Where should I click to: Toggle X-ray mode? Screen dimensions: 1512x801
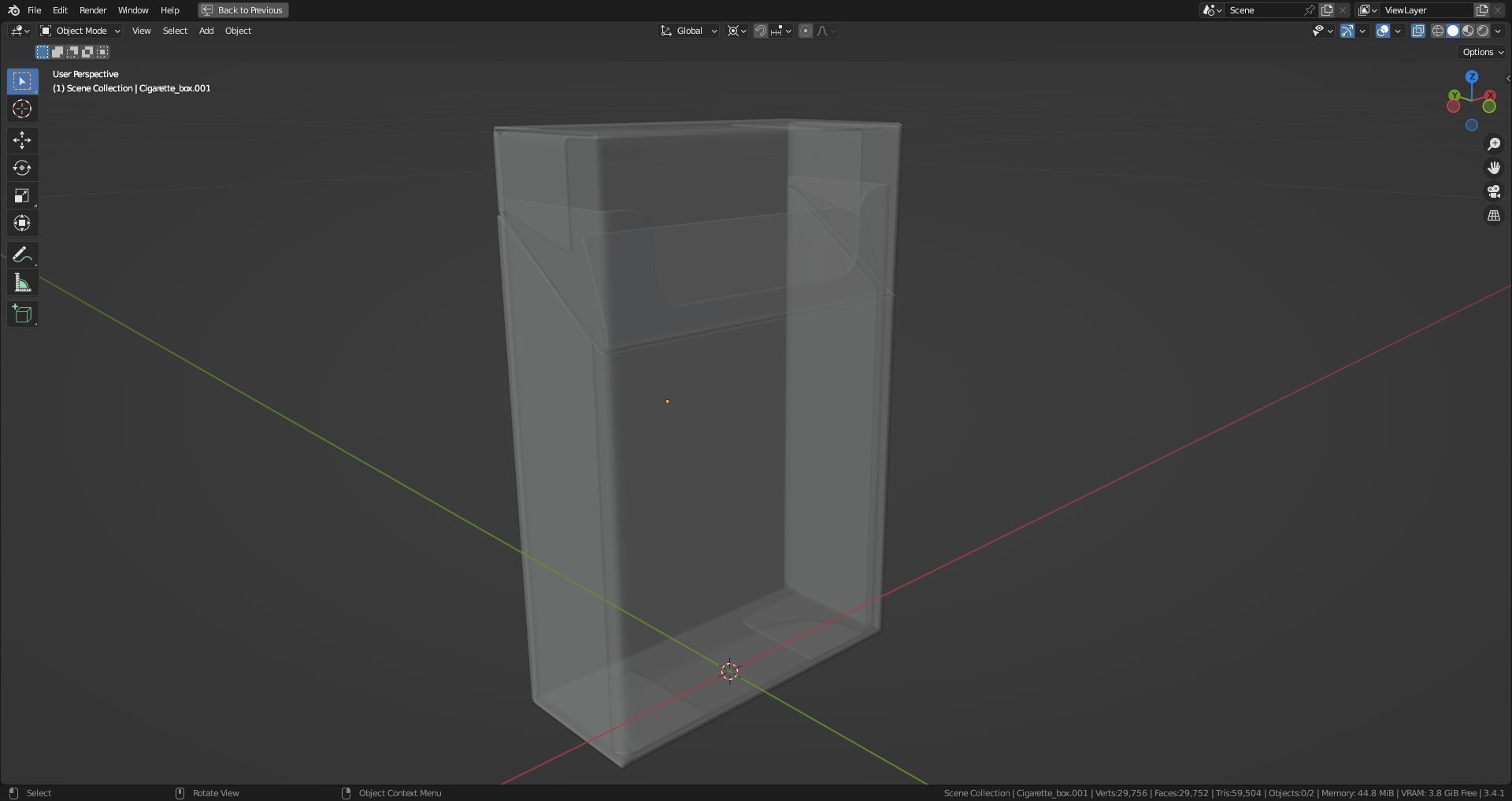pos(1418,31)
